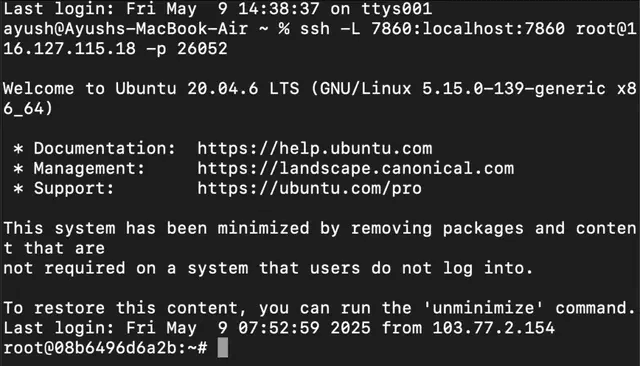Click the blinking cursor block at the prompt
This screenshot has width=640, height=366.
223,348
